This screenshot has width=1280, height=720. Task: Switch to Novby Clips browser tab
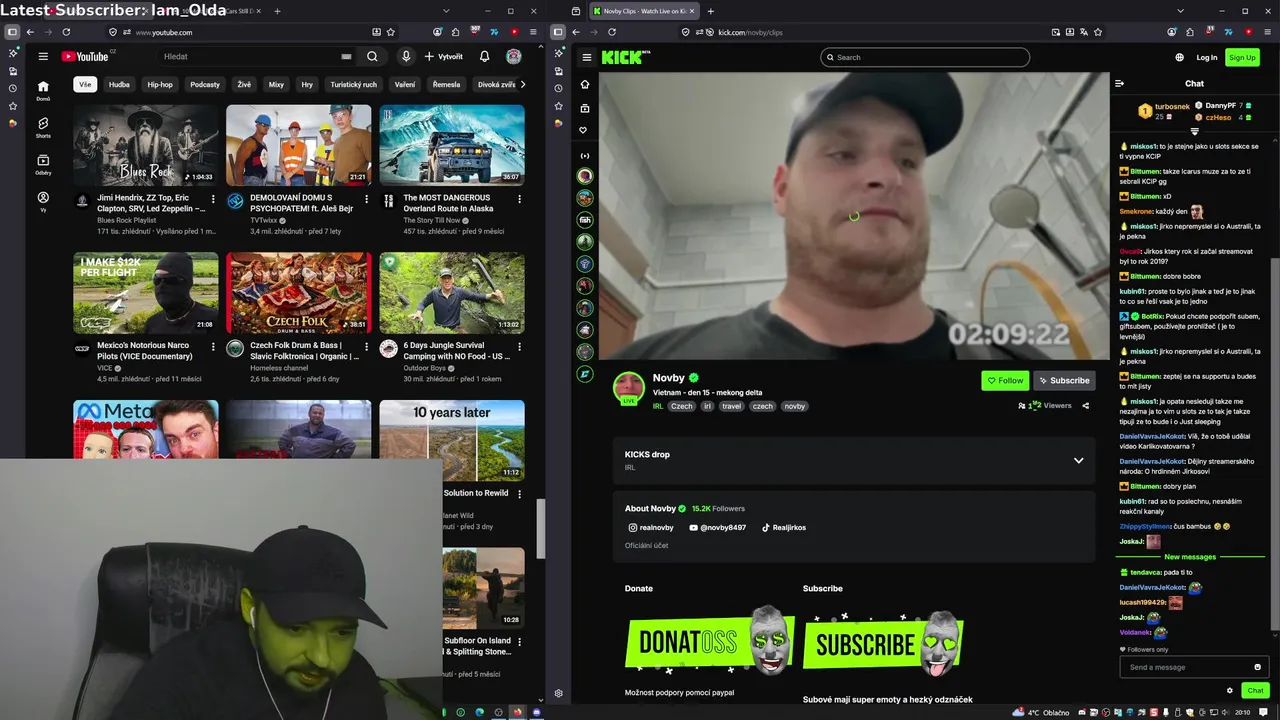(x=644, y=11)
